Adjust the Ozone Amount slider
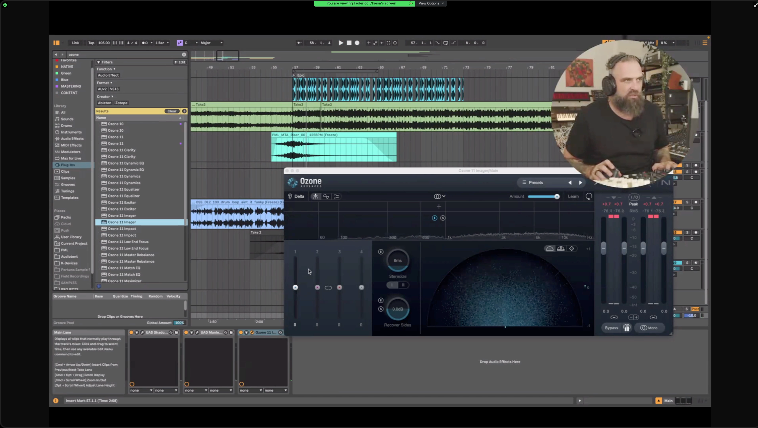Screen dimensions: 758x428 (543, 196)
